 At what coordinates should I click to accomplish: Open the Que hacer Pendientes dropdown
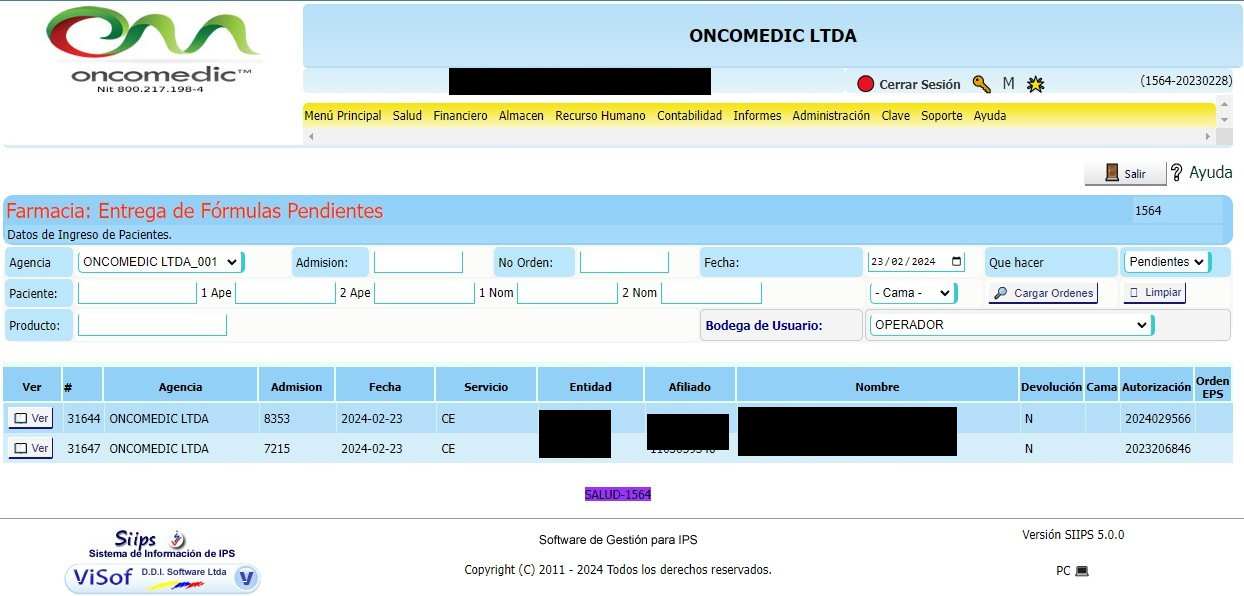(1166, 262)
